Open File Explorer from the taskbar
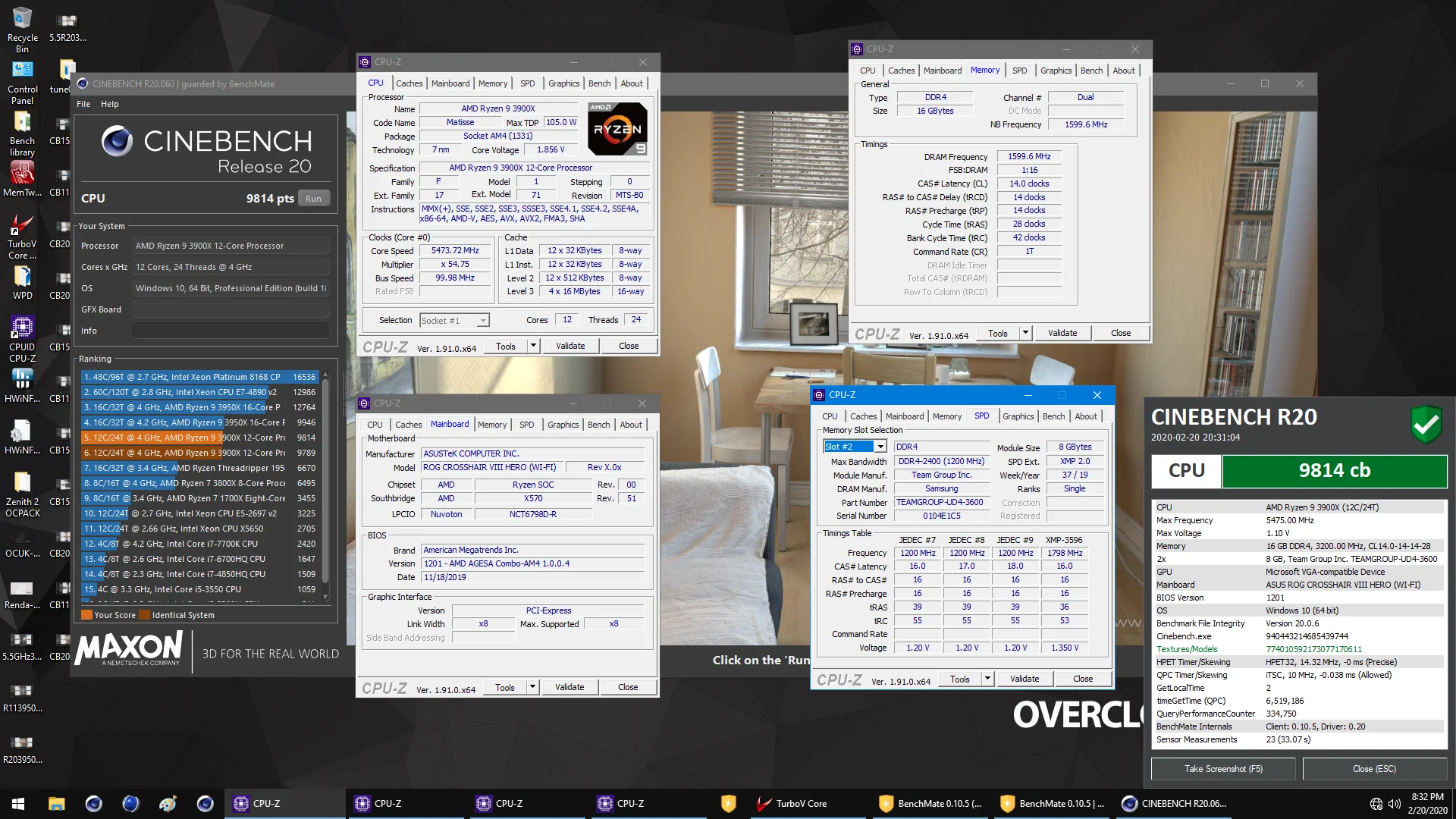 pos(57,804)
